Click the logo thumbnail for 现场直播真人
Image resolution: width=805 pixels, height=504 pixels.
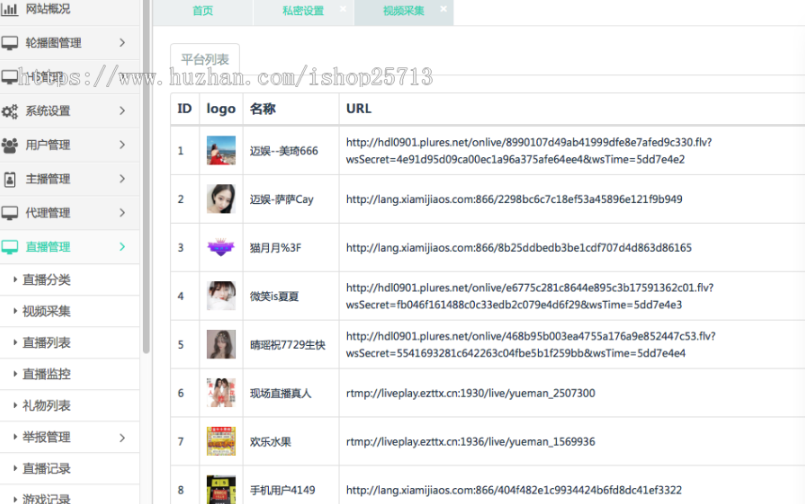click(x=221, y=393)
